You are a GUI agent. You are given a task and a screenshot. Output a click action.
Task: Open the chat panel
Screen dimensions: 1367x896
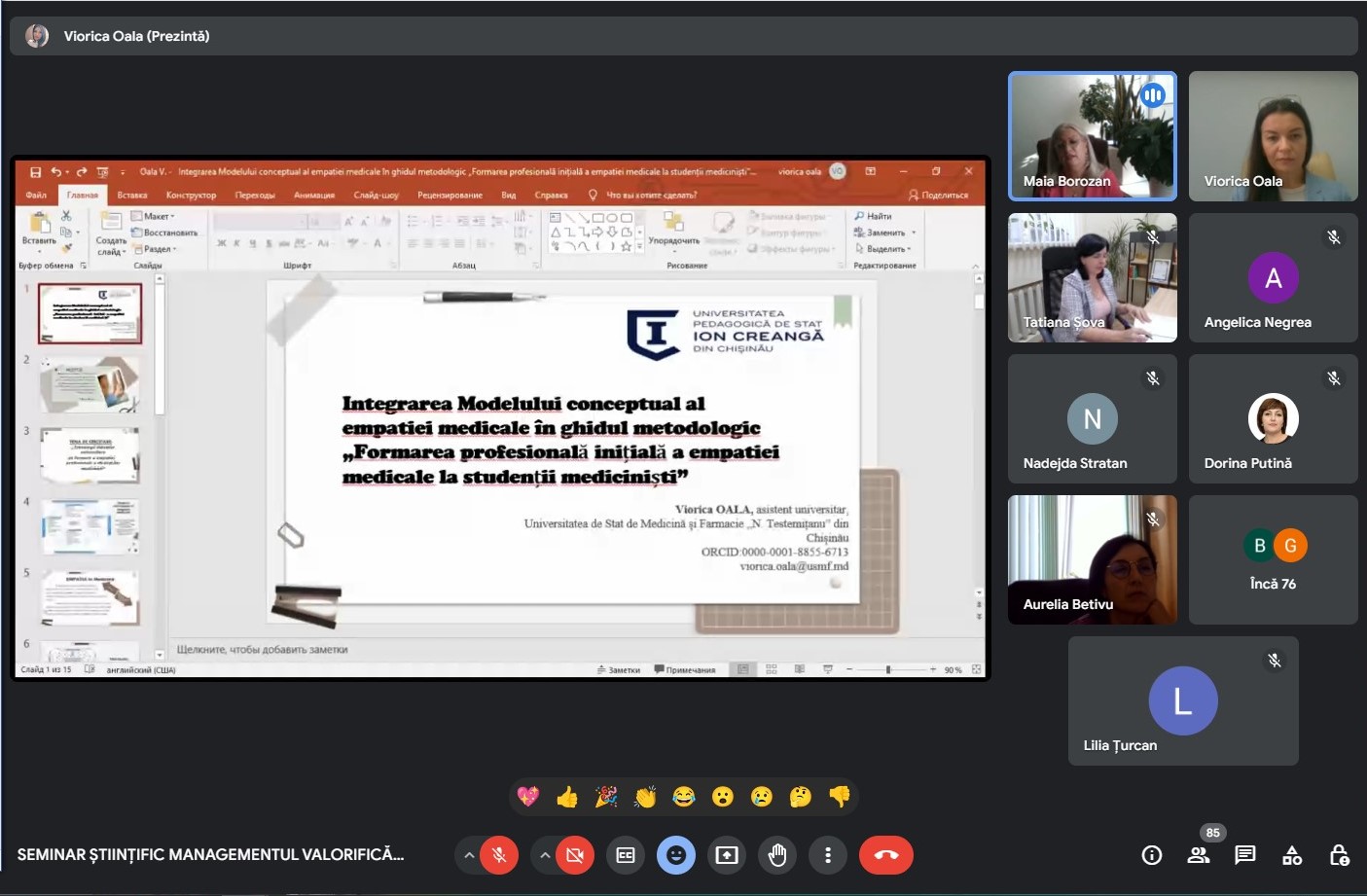(1245, 855)
